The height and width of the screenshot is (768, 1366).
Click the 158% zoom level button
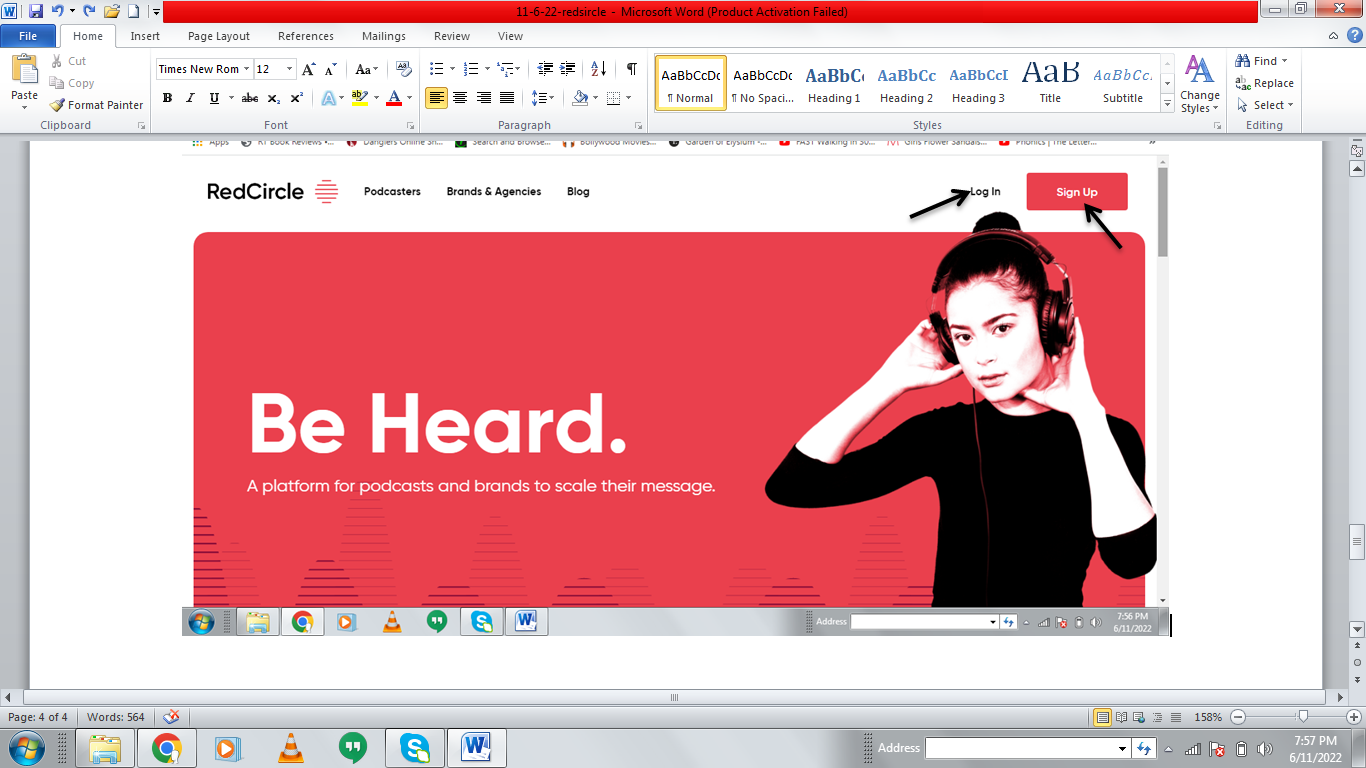(x=1207, y=717)
